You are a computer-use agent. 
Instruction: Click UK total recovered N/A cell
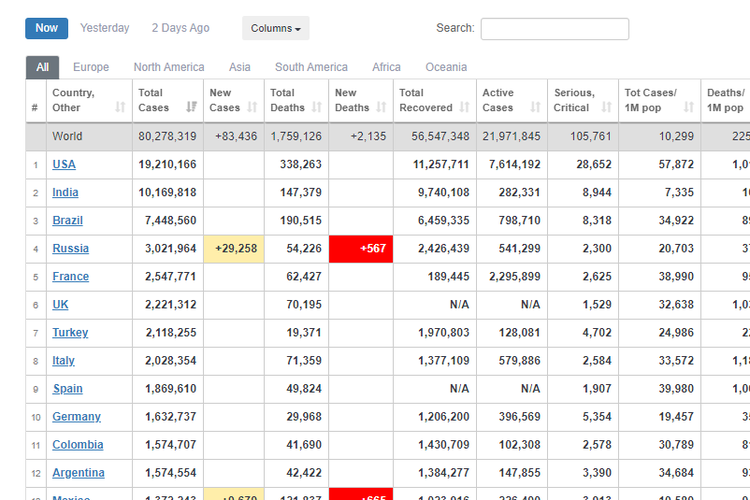pyautogui.click(x=435, y=305)
